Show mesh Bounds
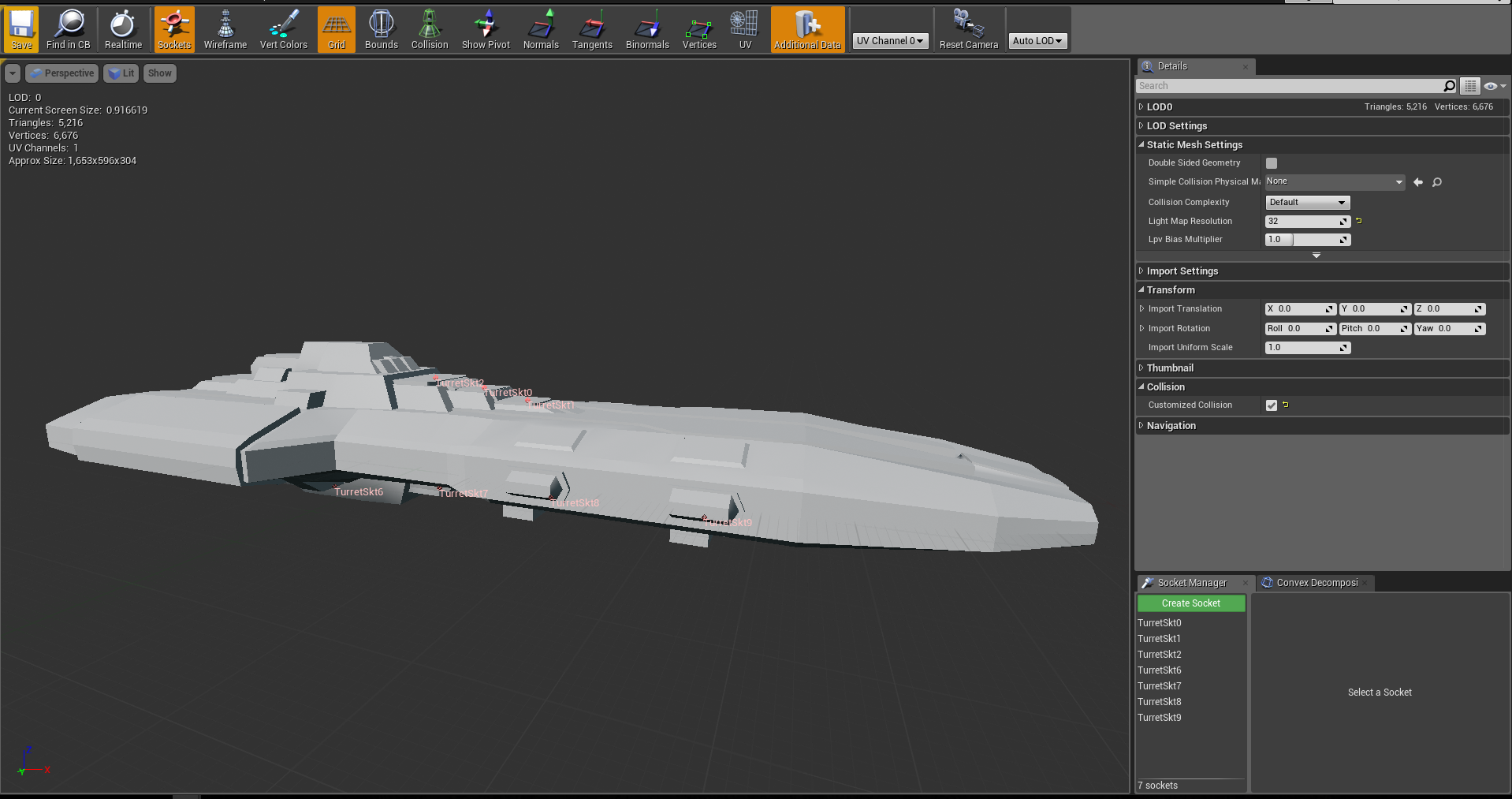 [382, 30]
